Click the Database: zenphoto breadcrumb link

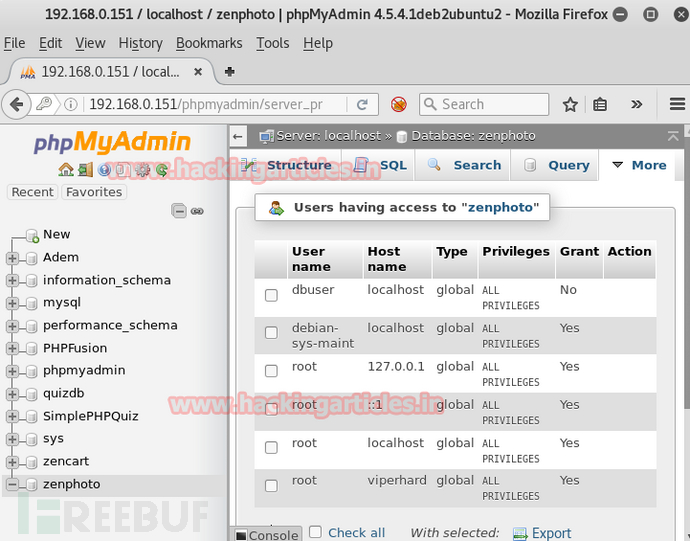tap(473, 136)
